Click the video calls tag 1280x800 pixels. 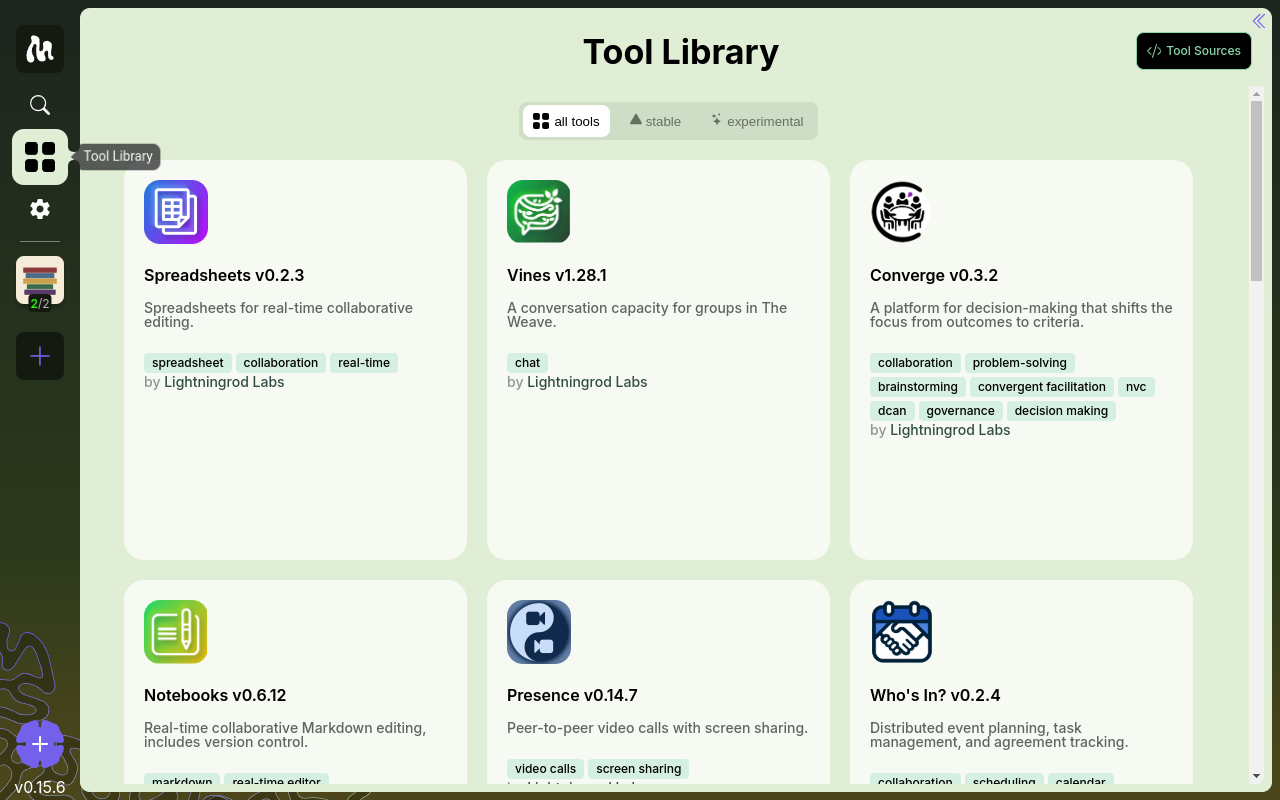click(x=546, y=769)
